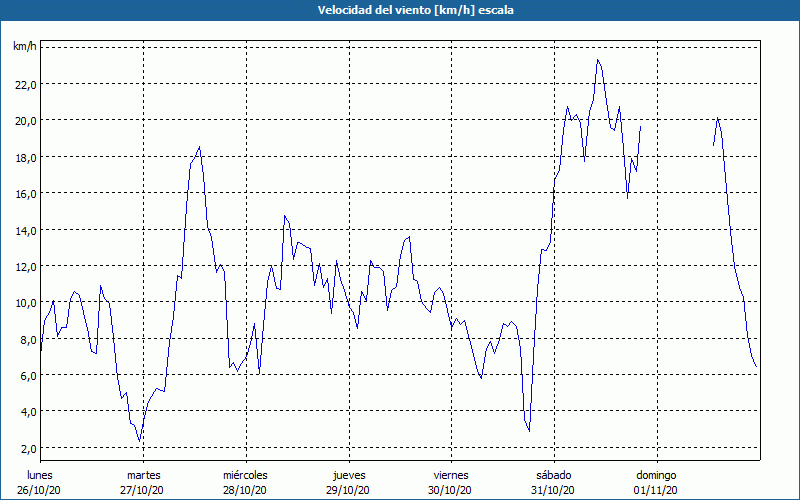Screen dimensions: 800x500
Task: Click the chart title 'Velocidad del viento [km/h] escala'
Action: pyautogui.click(x=415, y=10)
